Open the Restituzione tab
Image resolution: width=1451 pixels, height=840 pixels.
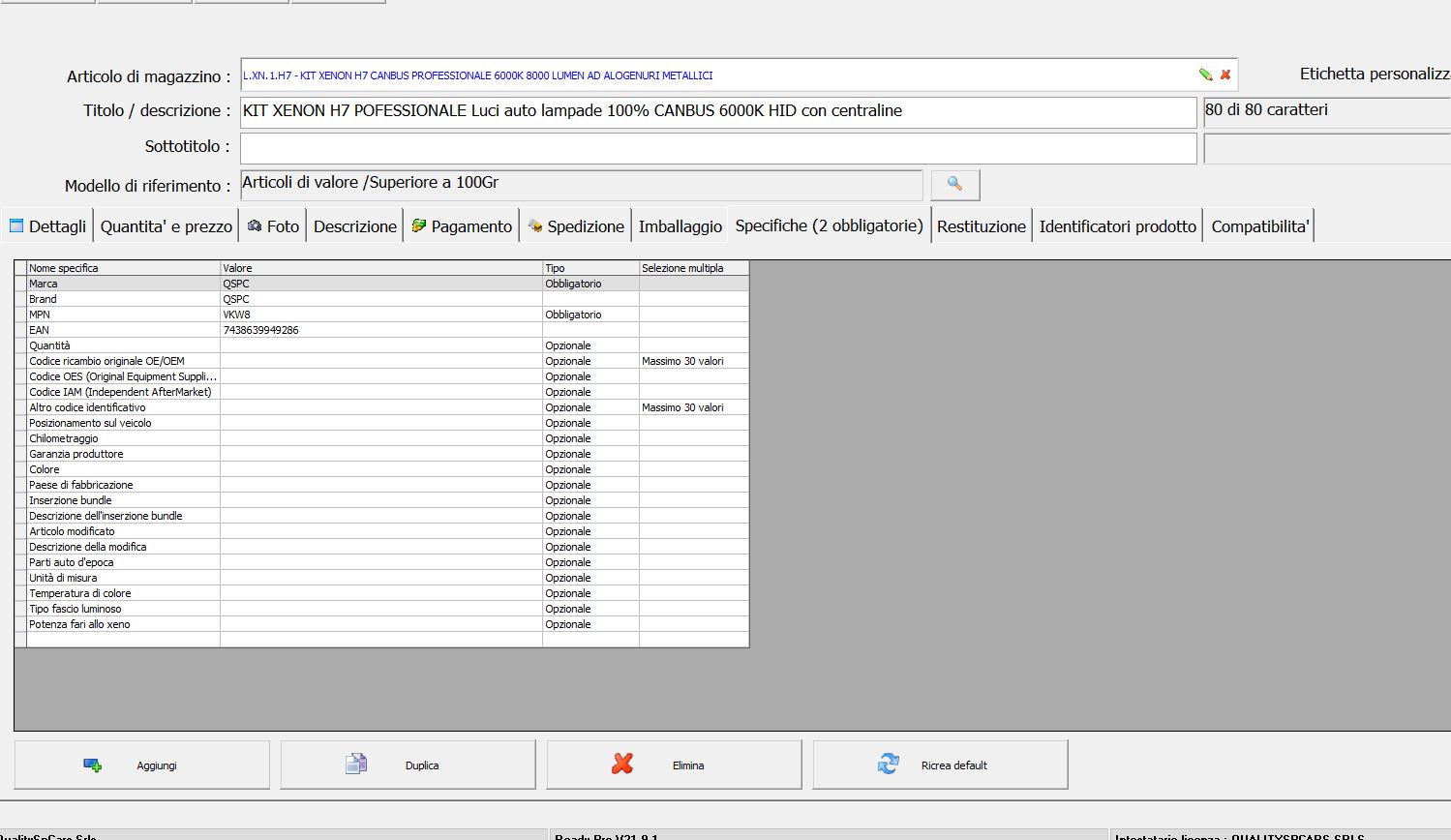tap(982, 226)
